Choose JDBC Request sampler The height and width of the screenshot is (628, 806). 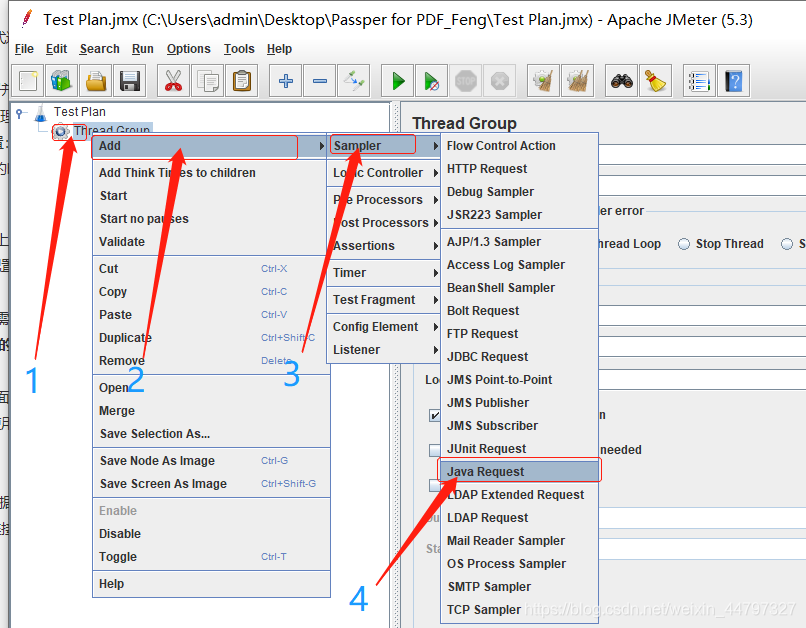(520, 357)
